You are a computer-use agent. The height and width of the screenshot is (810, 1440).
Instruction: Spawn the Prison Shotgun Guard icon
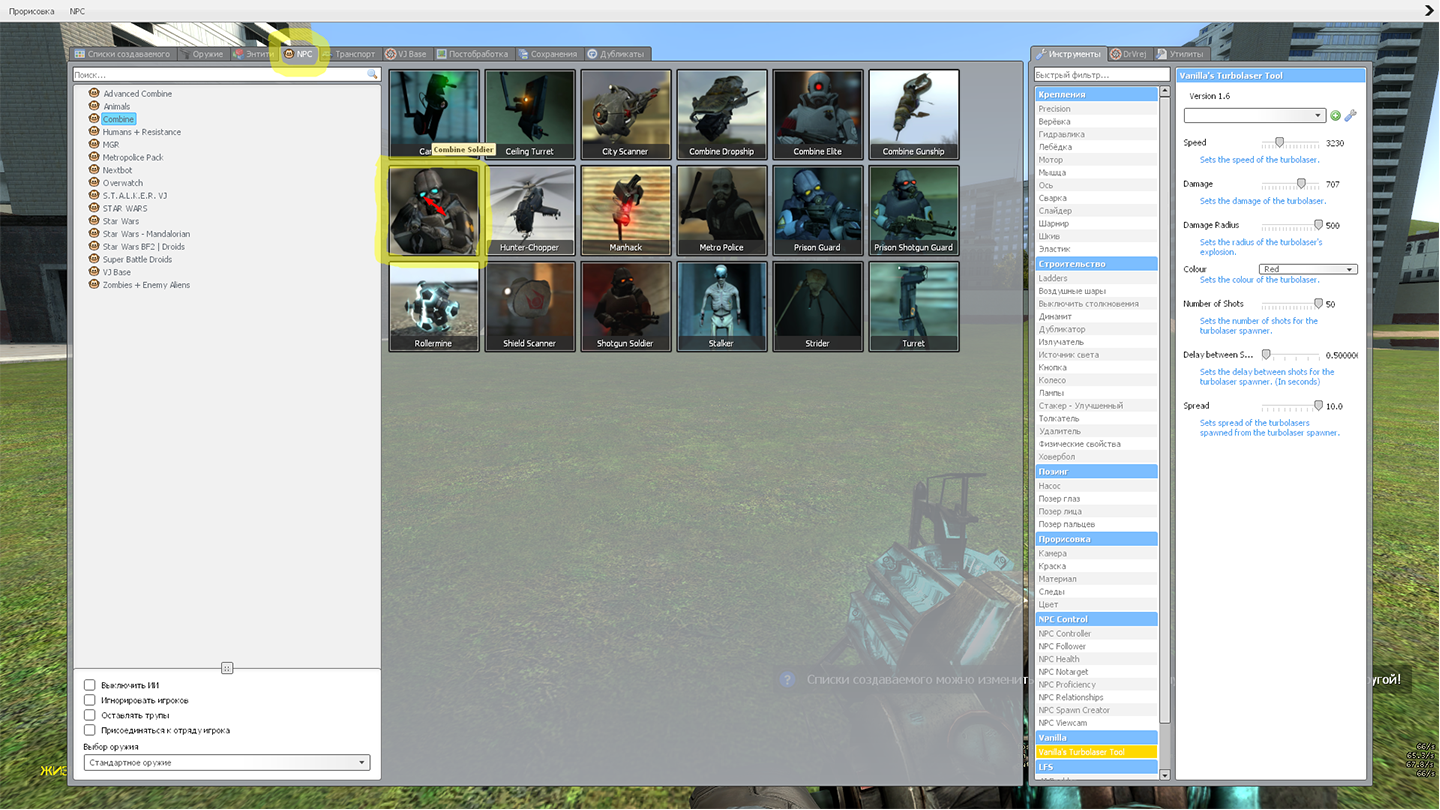point(914,211)
